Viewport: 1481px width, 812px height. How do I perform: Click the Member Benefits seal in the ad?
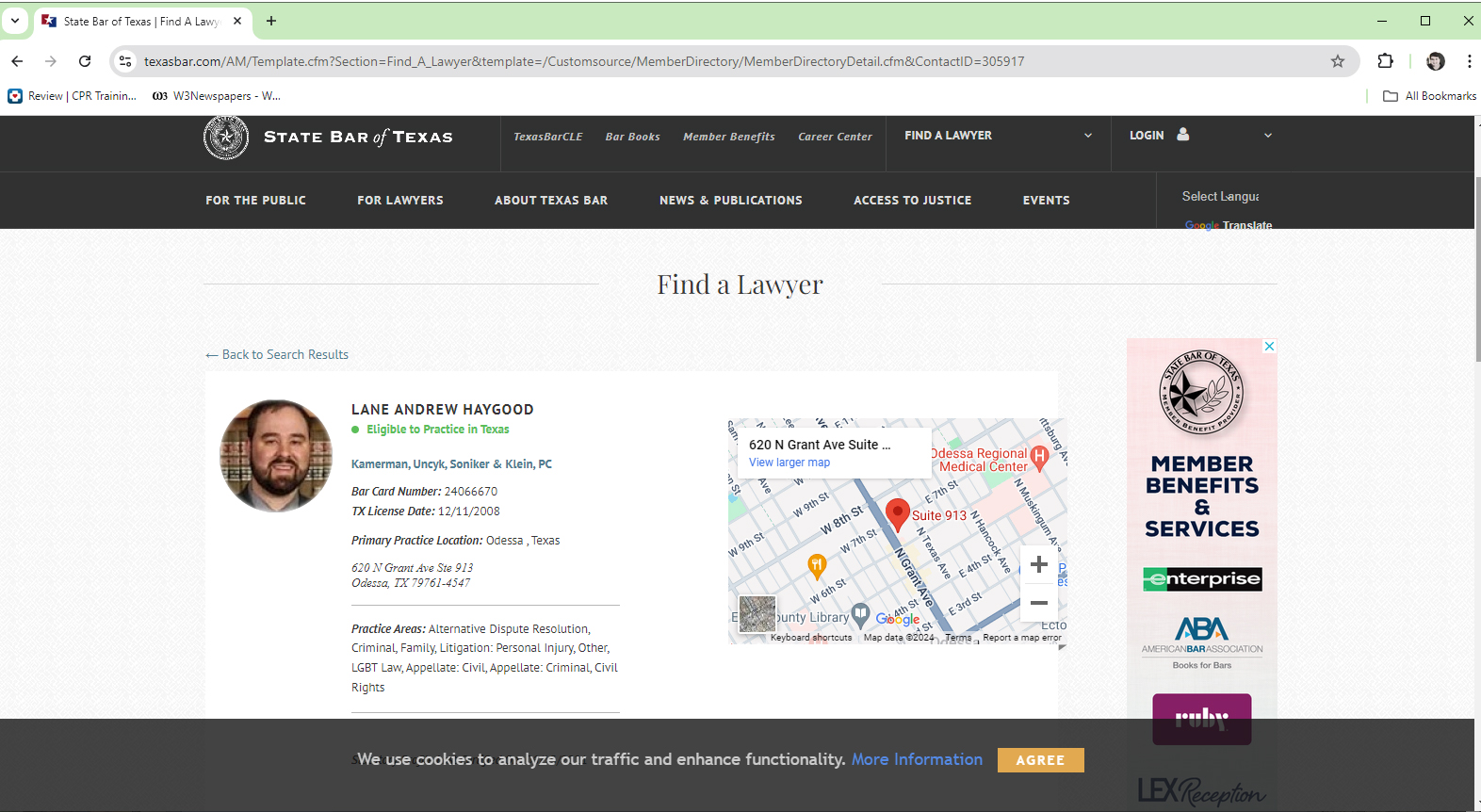click(1201, 393)
